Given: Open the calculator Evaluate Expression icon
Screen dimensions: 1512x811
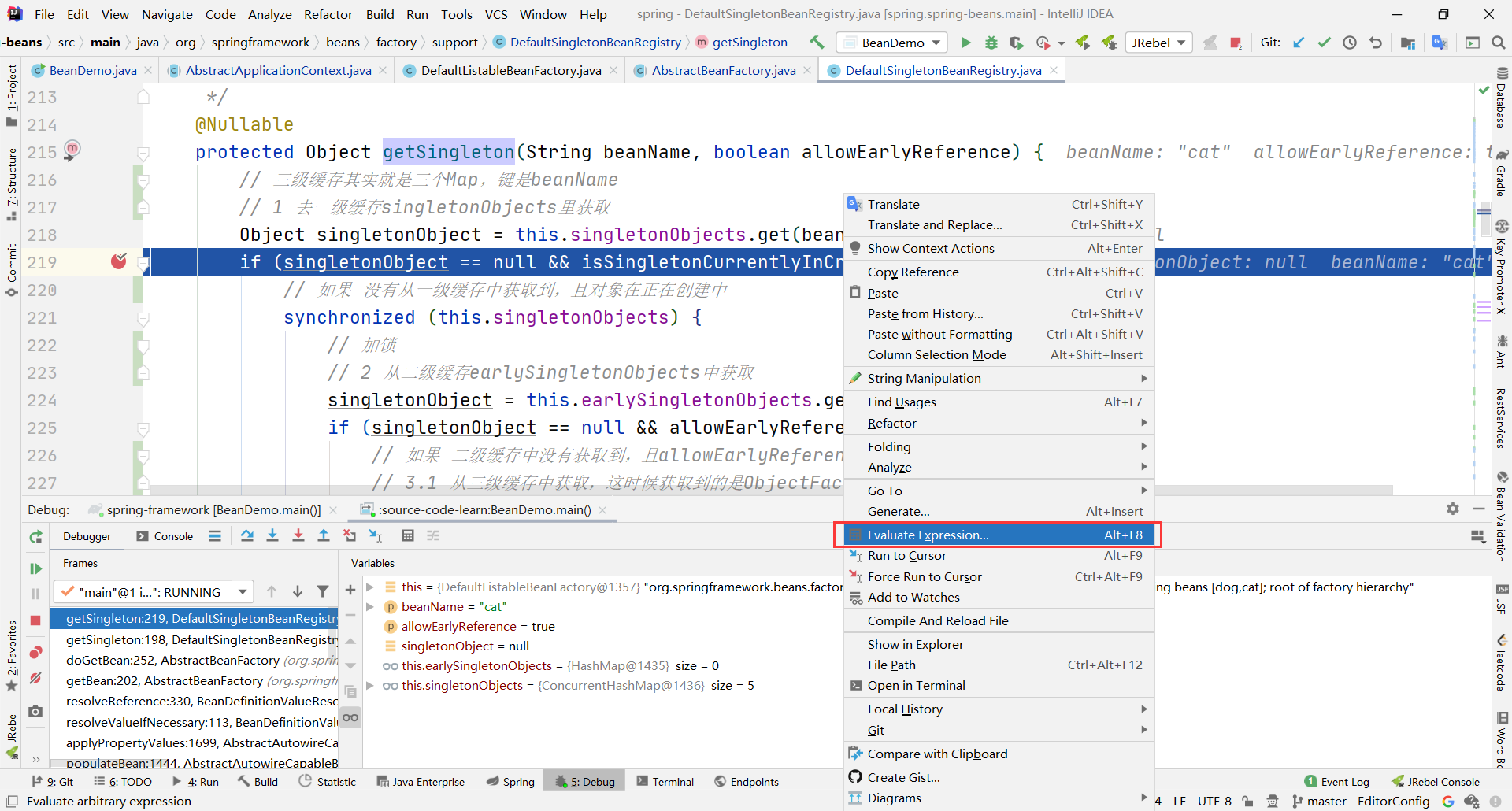Looking at the screenshot, I should pos(408,535).
